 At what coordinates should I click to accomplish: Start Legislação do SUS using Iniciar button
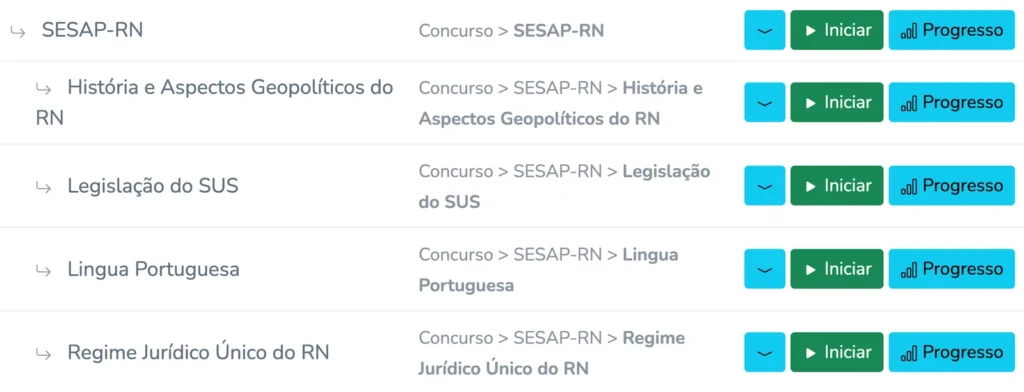(x=837, y=186)
